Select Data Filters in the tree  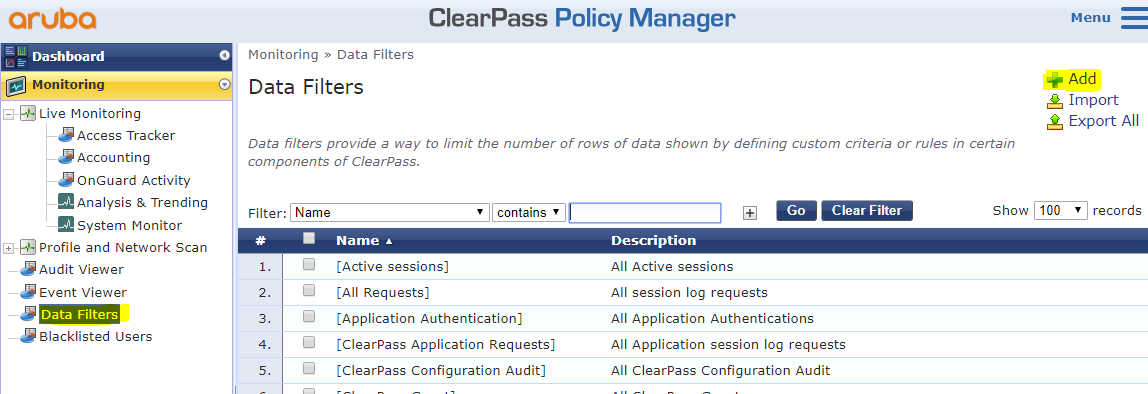pyautogui.click(x=79, y=315)
